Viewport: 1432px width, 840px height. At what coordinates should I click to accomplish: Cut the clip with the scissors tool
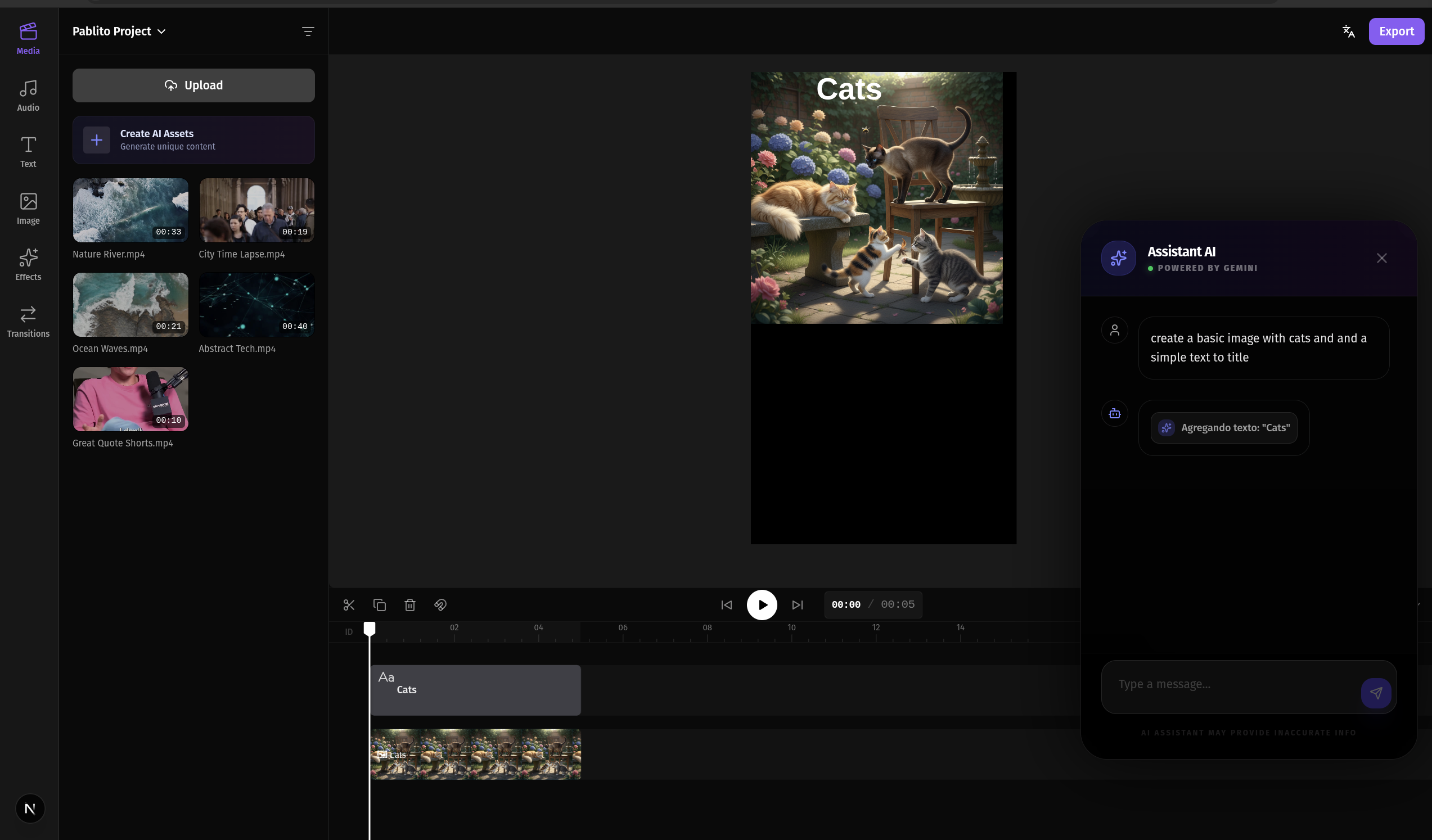(x=349, y=605)
